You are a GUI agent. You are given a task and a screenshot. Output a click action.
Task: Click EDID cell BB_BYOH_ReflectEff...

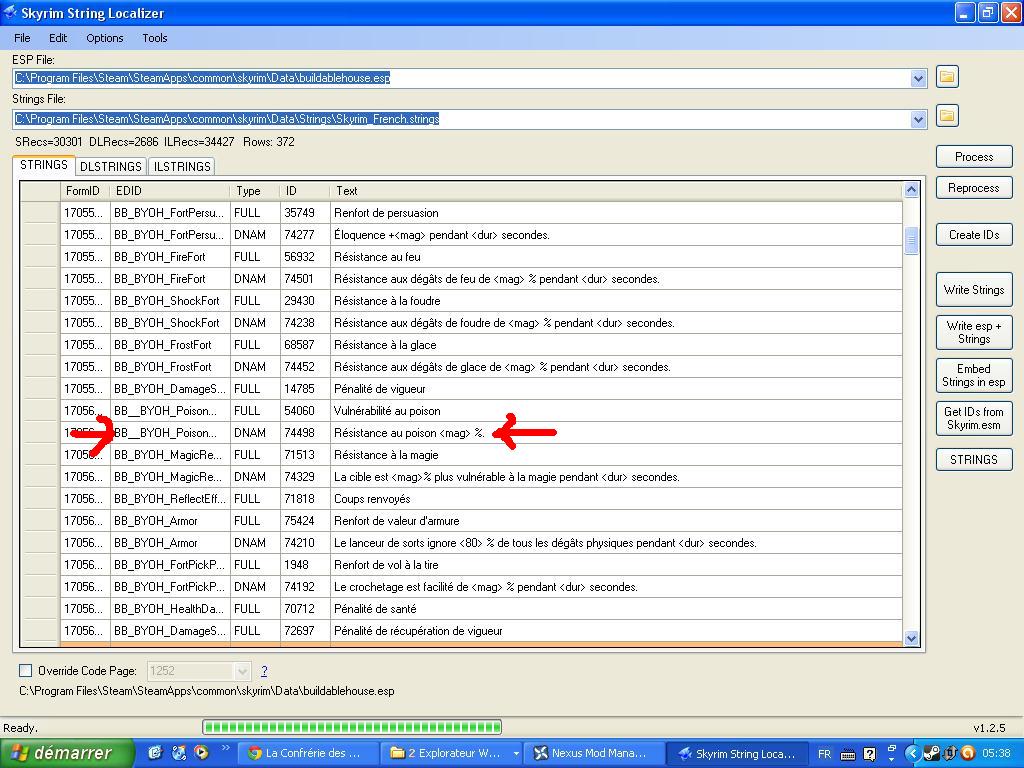pos(170,499)
